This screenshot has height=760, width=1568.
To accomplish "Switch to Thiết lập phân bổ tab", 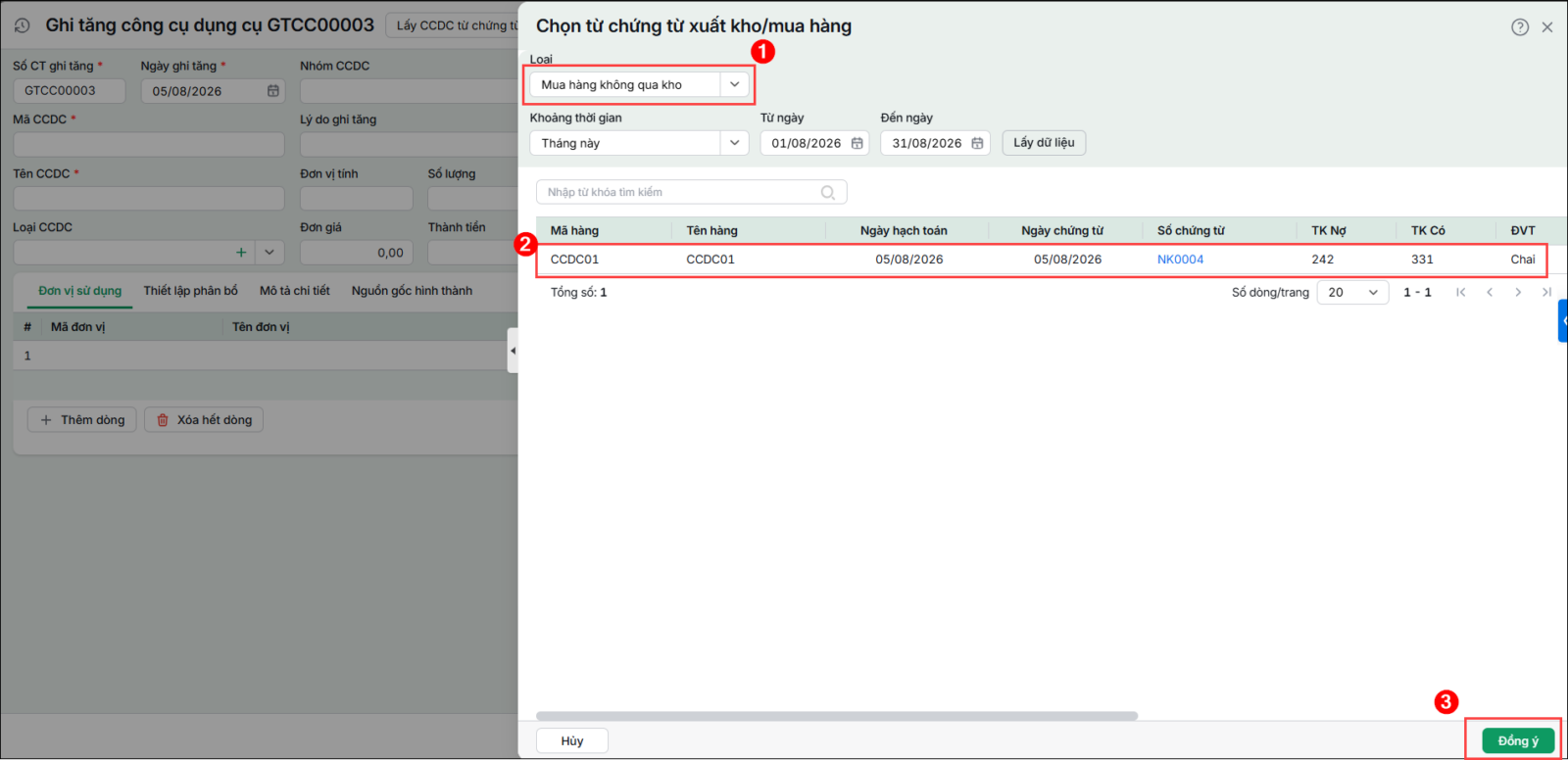I will click(191, 291).
